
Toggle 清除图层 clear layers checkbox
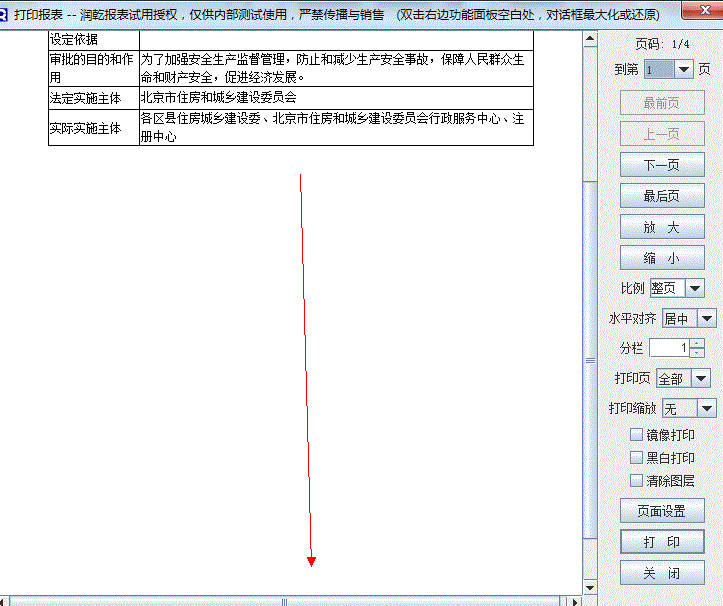pos(636,481)
